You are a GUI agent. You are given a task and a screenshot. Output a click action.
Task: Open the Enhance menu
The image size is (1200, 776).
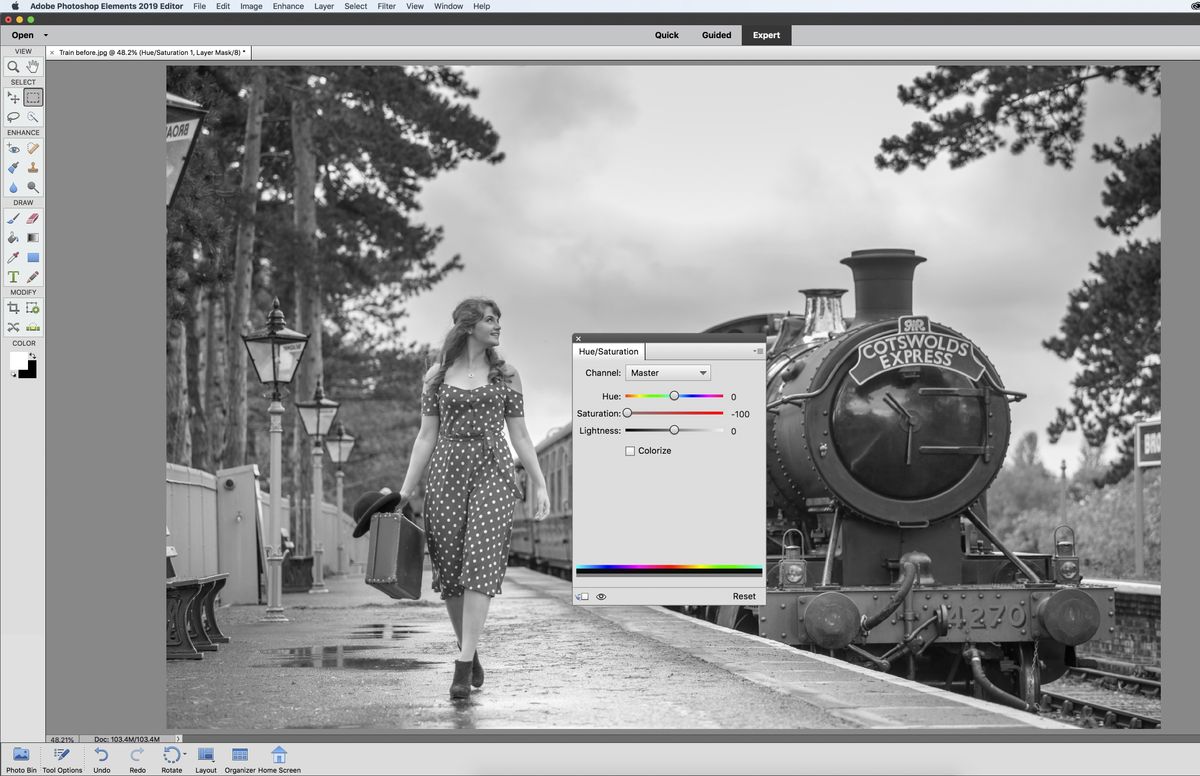[288, 6]
